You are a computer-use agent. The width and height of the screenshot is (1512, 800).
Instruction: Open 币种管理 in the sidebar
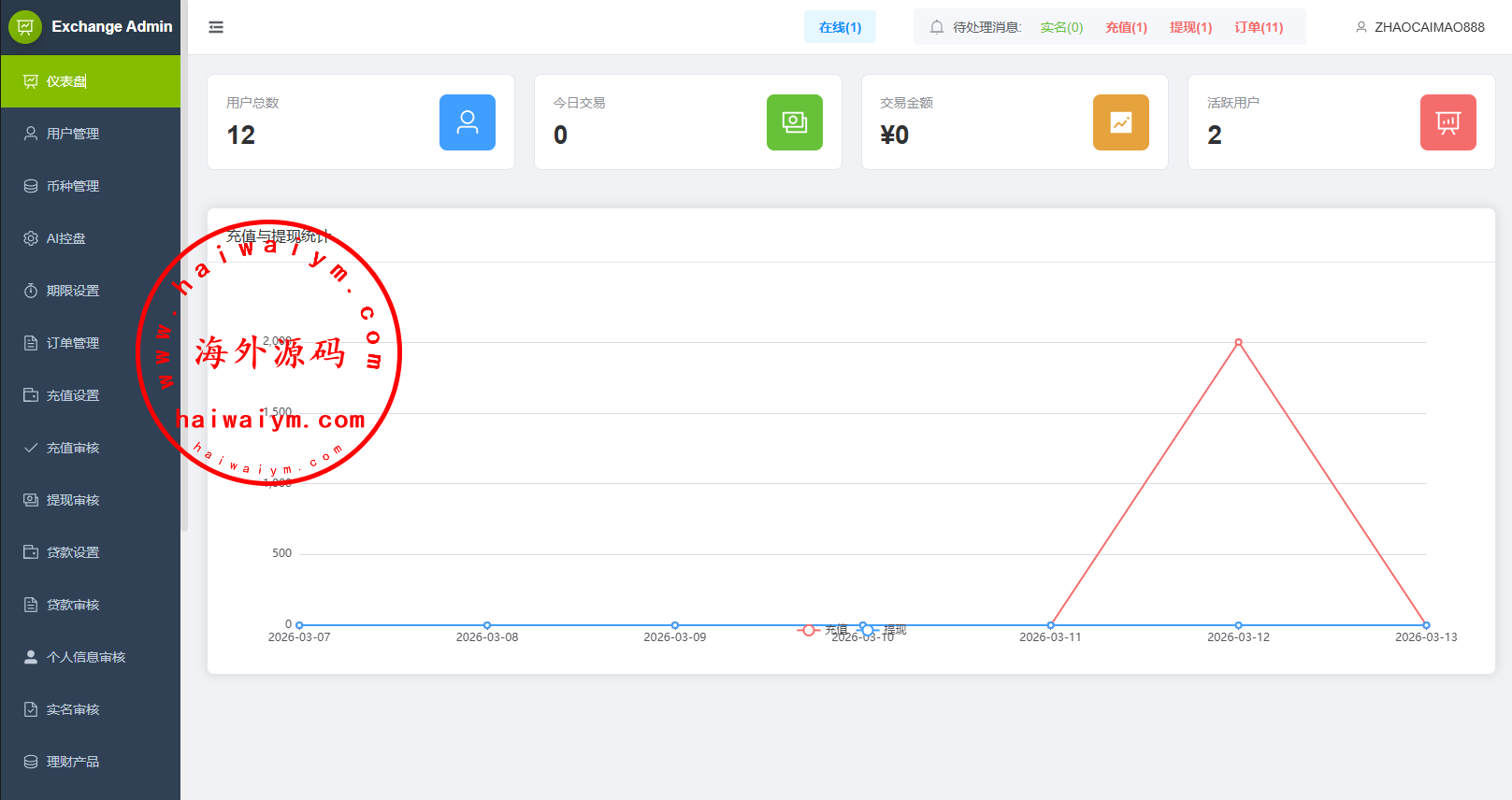pos(73,186)
